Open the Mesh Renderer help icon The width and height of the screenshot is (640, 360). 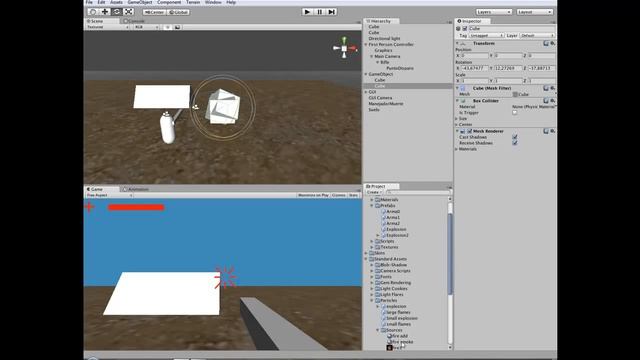pos(546,131)
